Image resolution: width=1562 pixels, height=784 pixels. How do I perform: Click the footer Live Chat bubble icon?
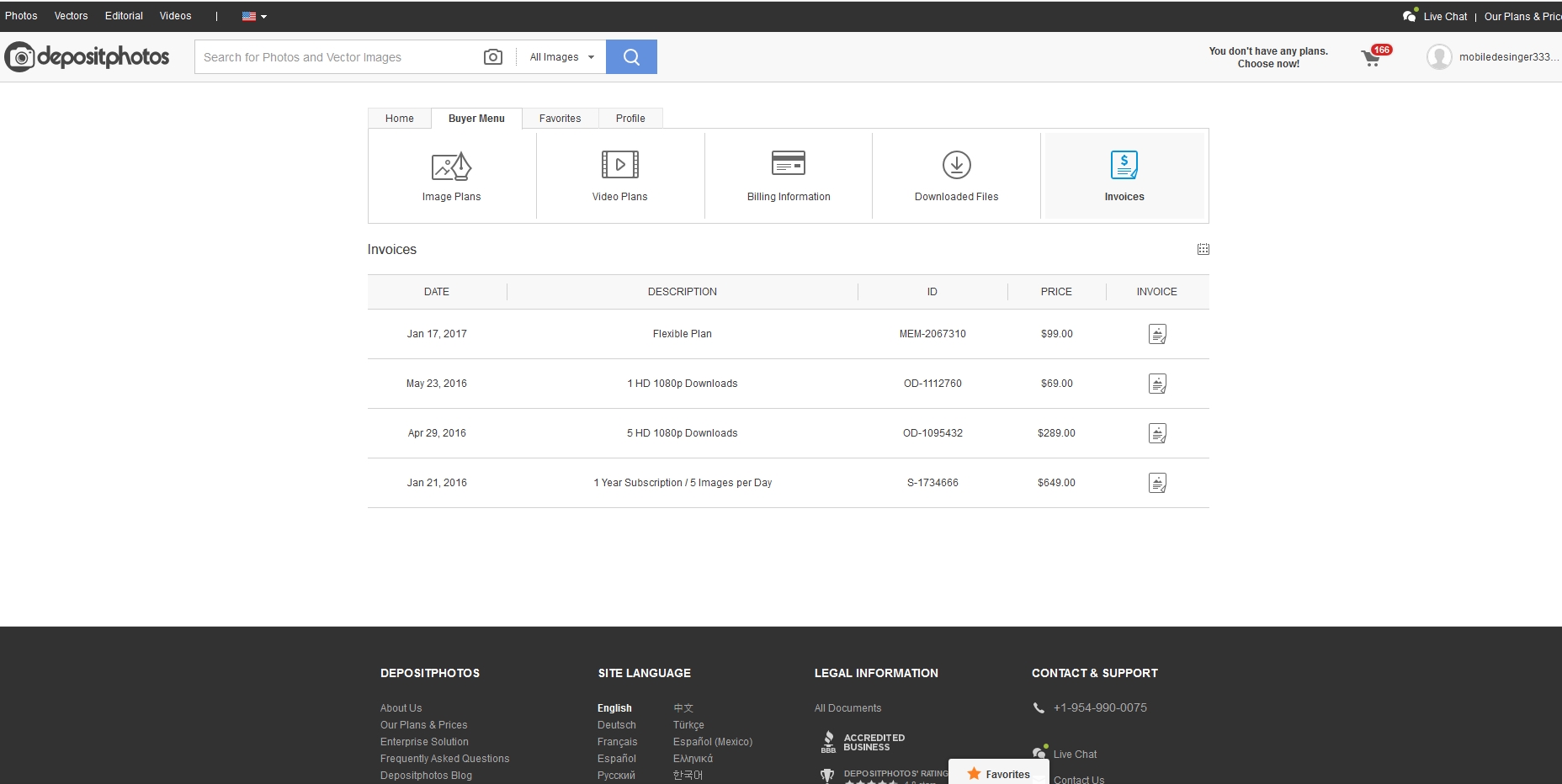point(1040,752)
